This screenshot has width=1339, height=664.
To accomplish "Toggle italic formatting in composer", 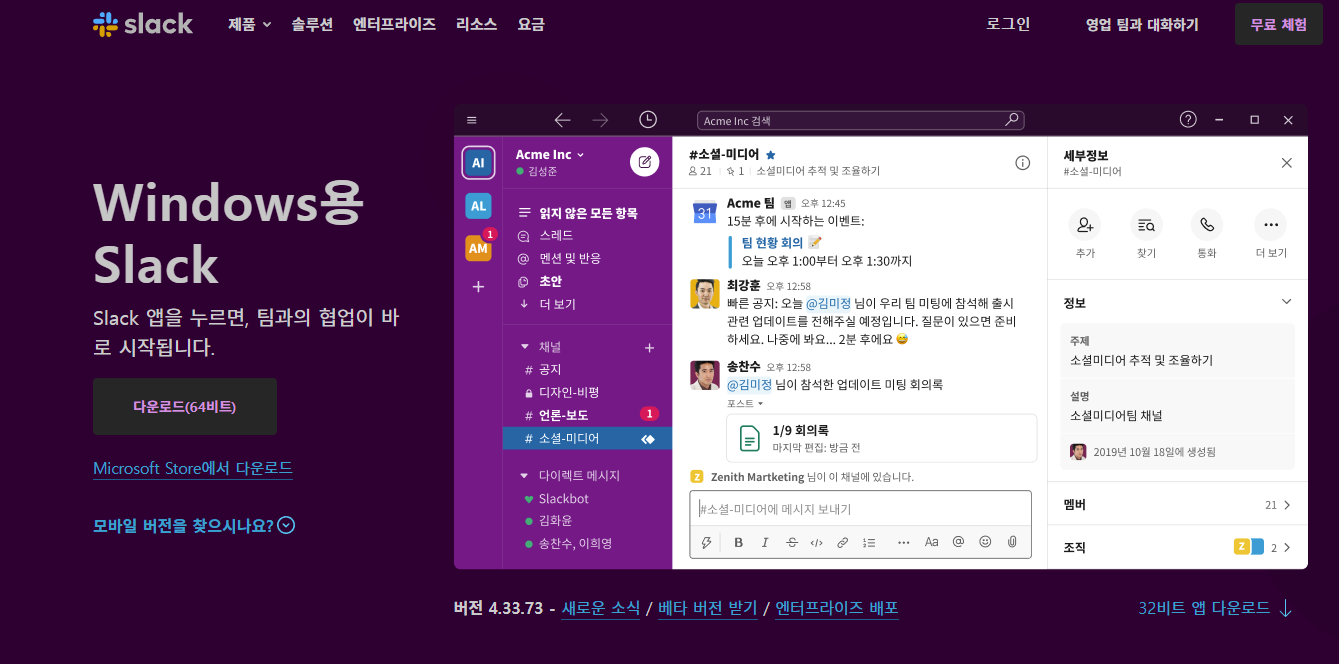I will [765, 542].
